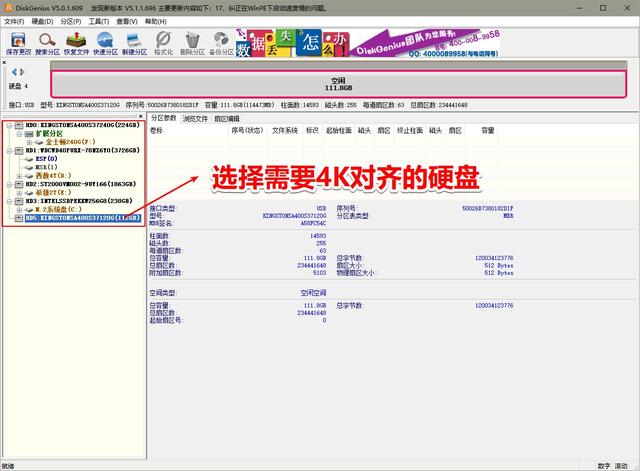This screenshot has width=640, height=471.
Task: Open the 帮助(H) menu
Action: pos(156,21)
